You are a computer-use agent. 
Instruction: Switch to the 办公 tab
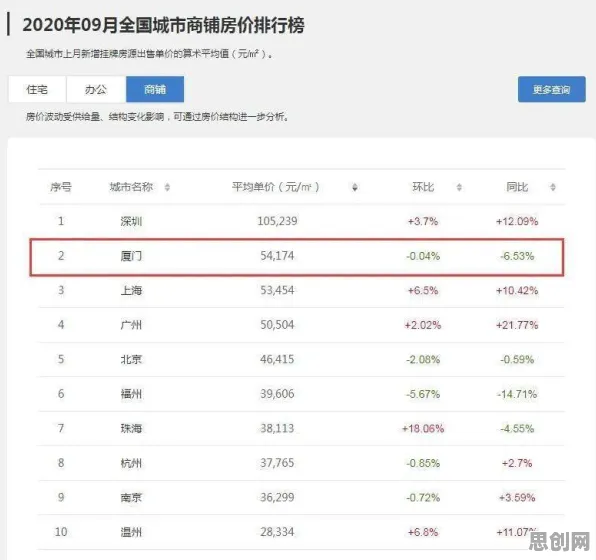pyautogui.click(x=96, y=89)
